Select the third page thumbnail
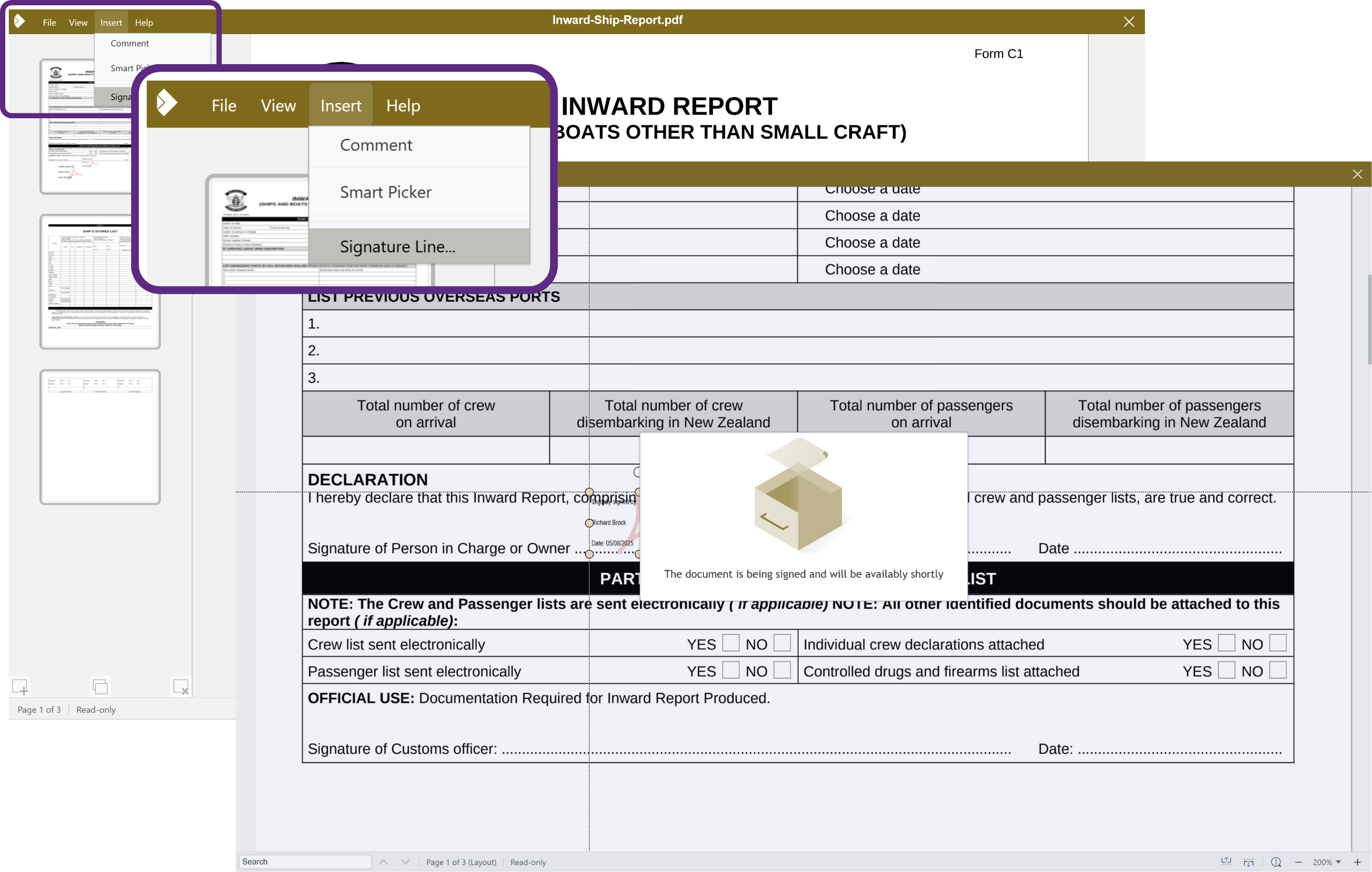The width and height of the screenshot is (1372, 872). [100, 437]
